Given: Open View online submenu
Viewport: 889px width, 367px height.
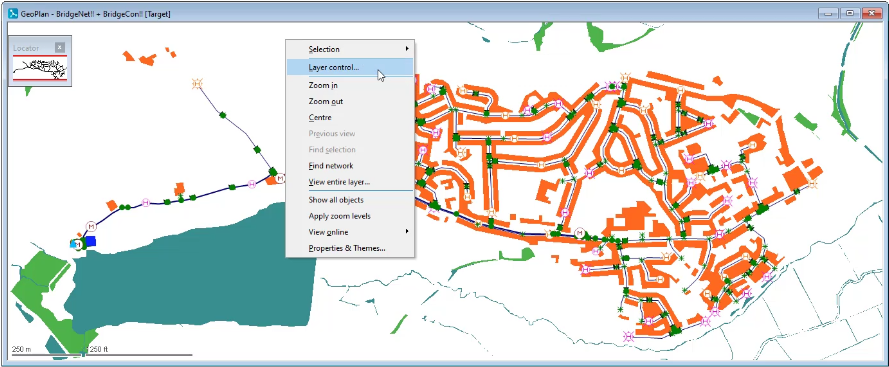Looking at the screenshot, I should pos(350,232).
